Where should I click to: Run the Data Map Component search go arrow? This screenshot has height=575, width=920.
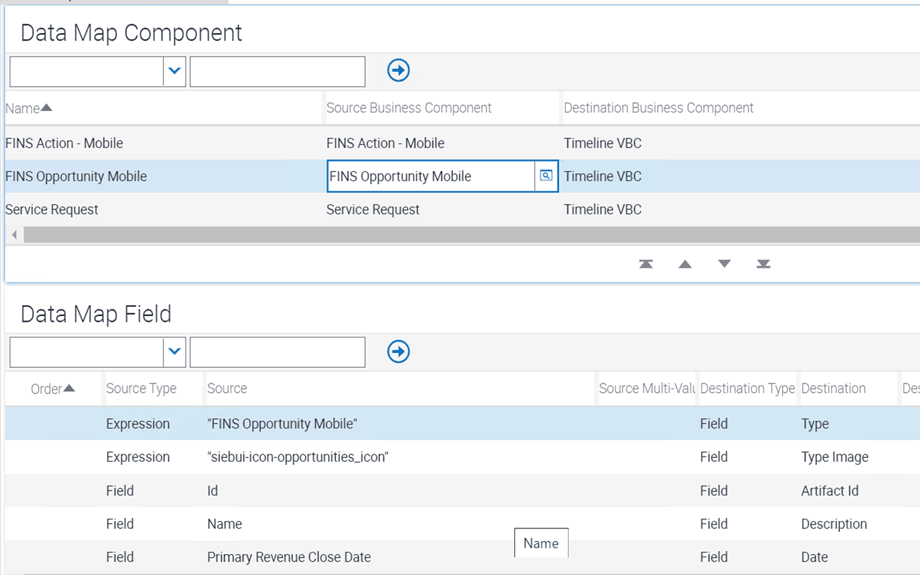click(398, 71)
